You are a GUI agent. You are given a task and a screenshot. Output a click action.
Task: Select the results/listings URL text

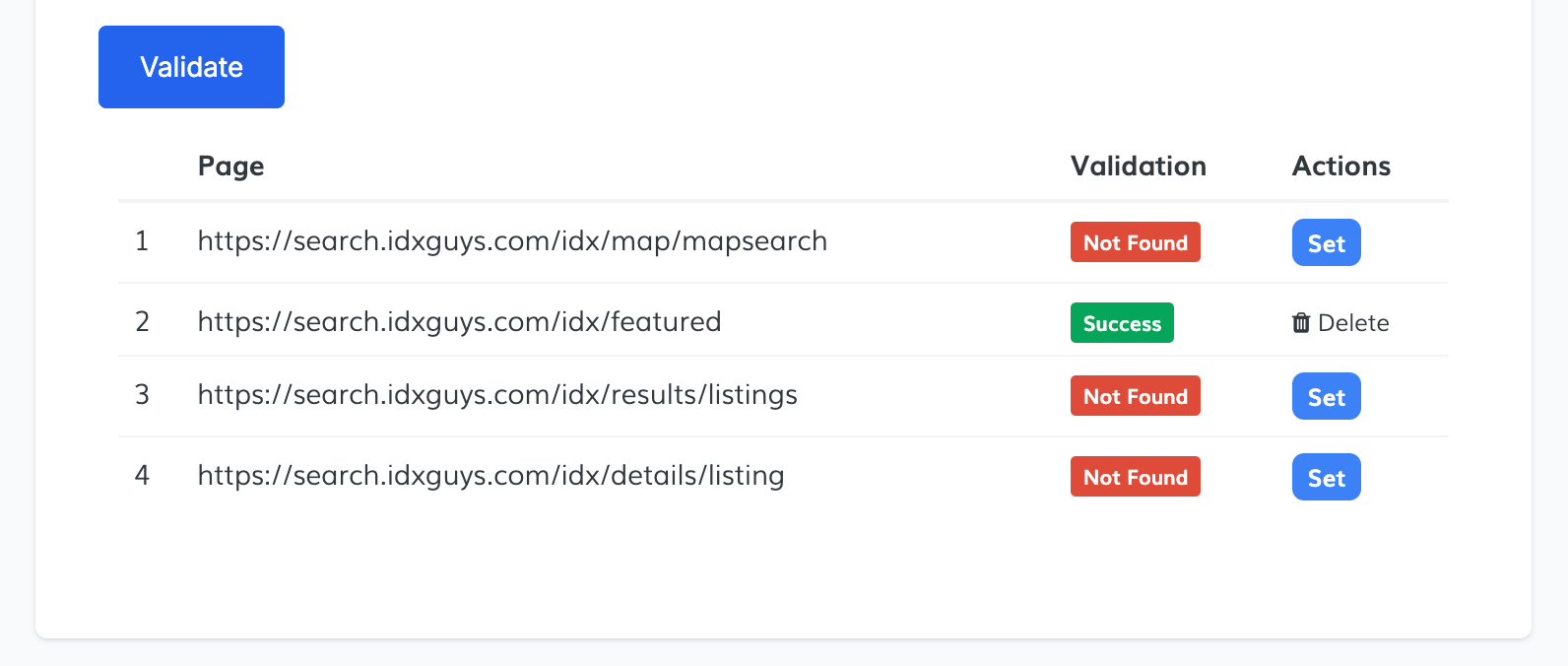point(497,395)
